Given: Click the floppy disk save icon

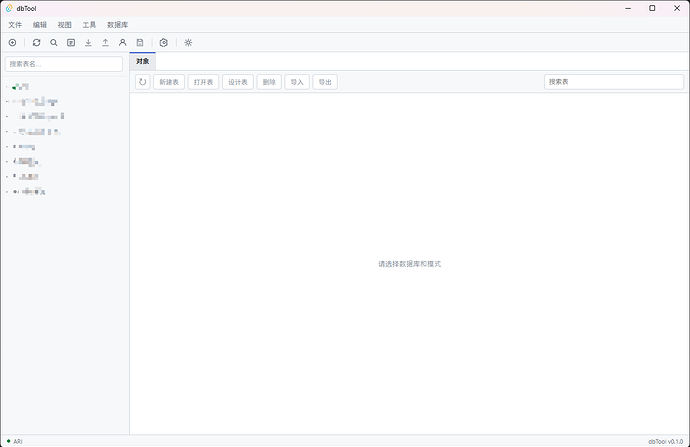Looking at the screenshot, I should pos(140,43).
